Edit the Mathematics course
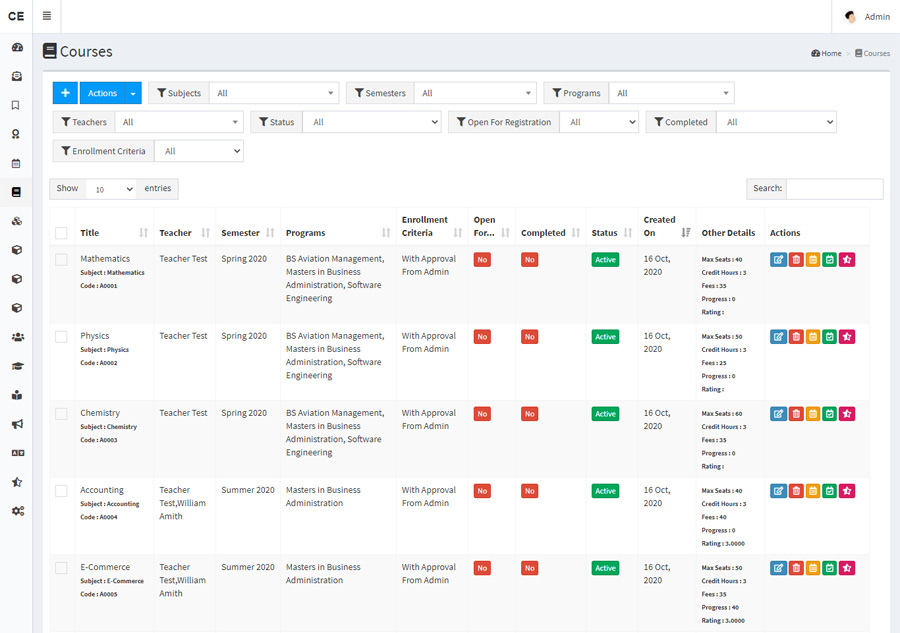The width and height of the screenshot is (900, 633). [x=778, y=259]
